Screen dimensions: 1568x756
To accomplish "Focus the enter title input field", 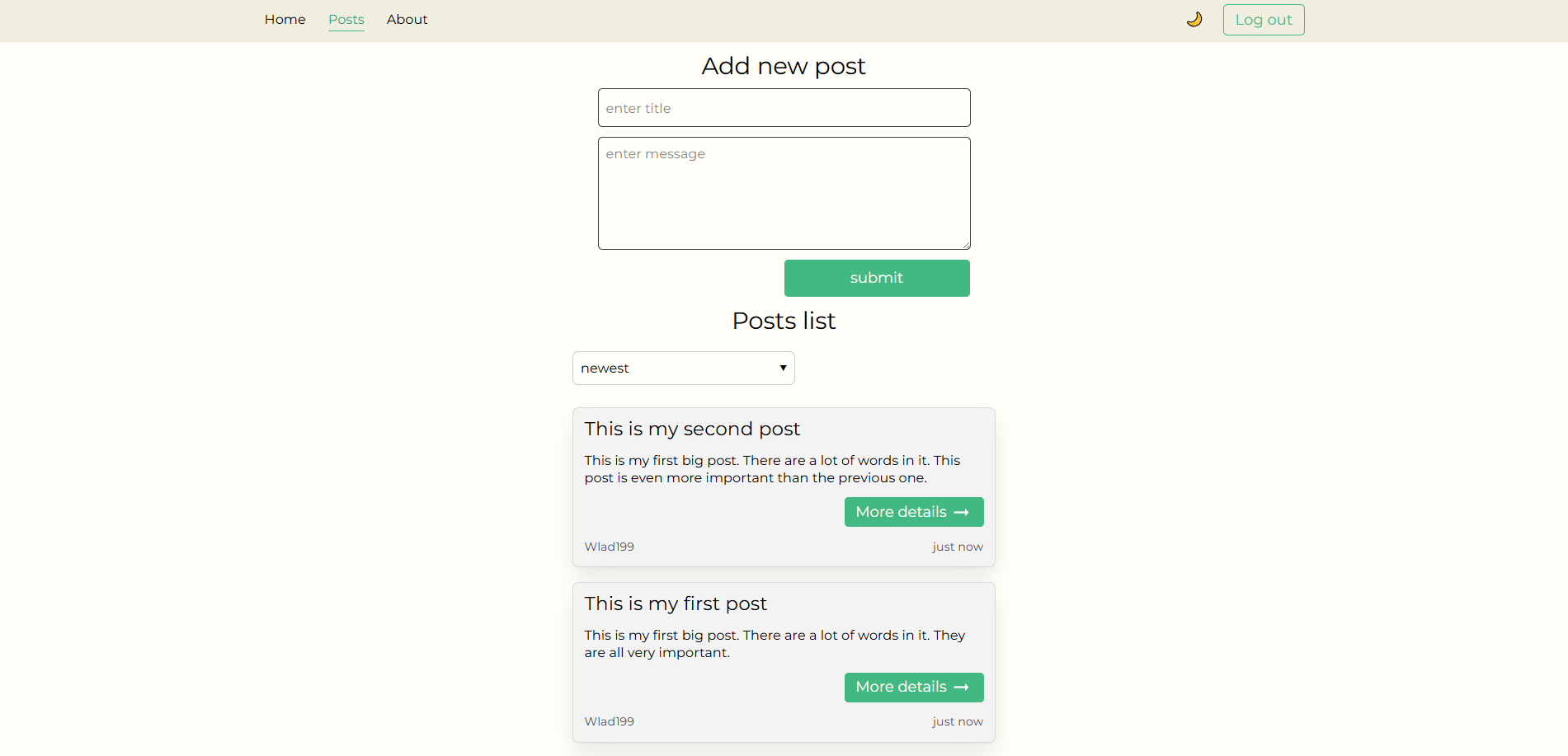I will click(784, 108).
